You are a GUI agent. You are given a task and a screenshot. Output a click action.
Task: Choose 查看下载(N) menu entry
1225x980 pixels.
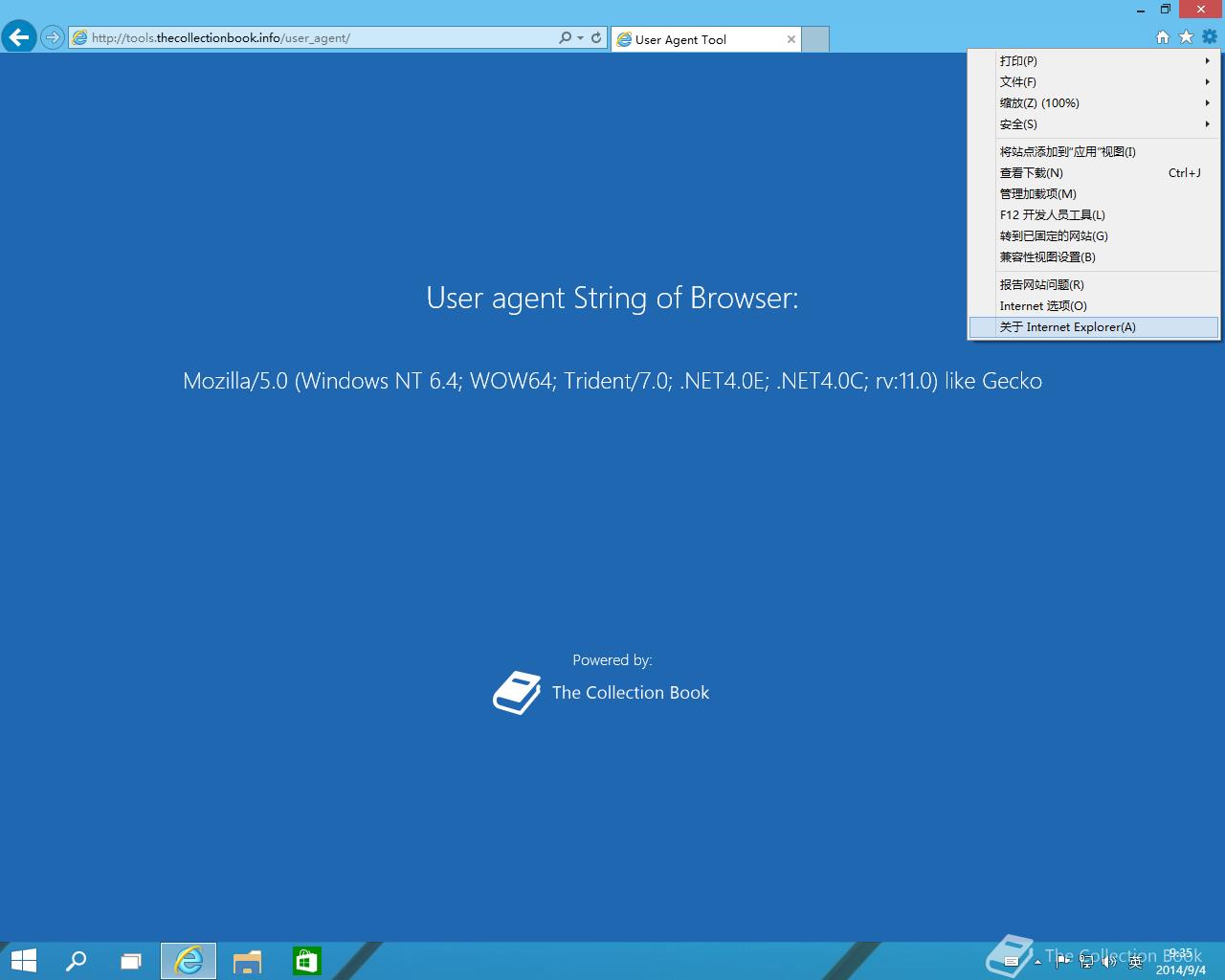(1094, 172)
